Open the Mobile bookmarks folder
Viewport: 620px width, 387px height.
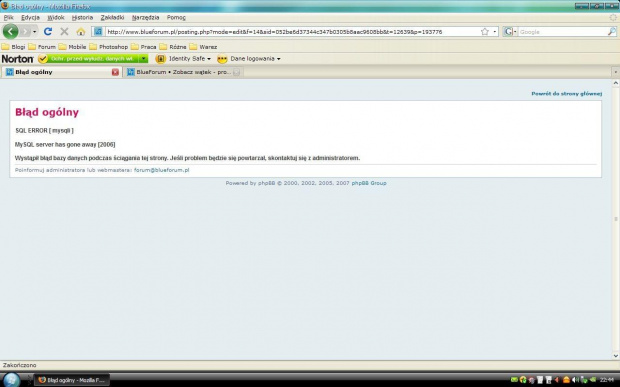pos(72,47)
